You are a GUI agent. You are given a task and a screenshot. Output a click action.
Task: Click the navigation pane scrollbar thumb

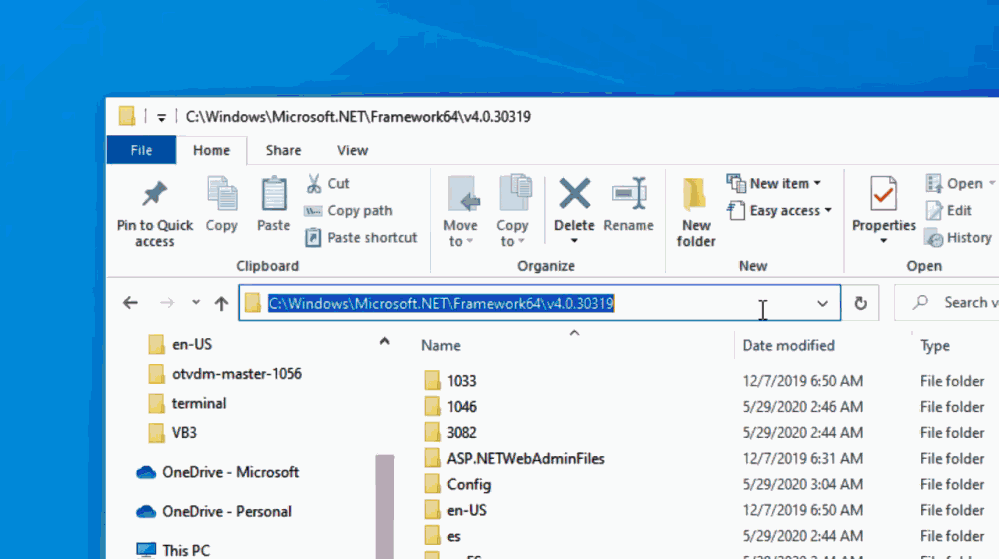pos(384,507)
